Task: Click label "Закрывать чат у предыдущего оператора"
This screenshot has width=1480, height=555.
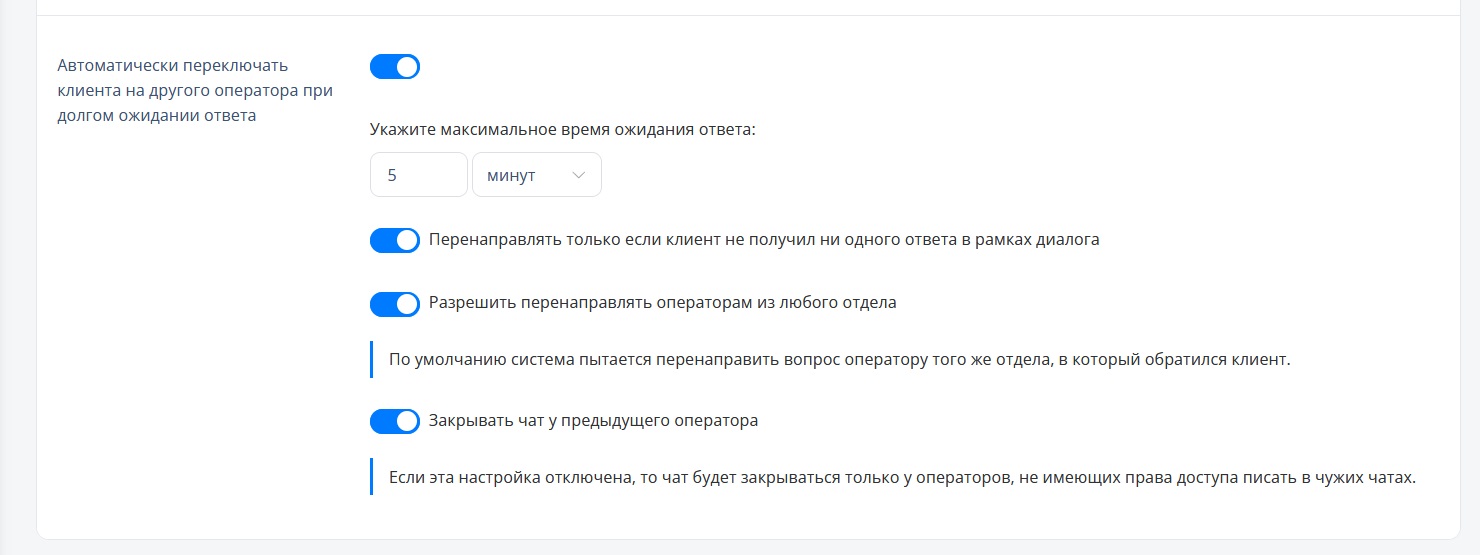Action: pos(593,421)
